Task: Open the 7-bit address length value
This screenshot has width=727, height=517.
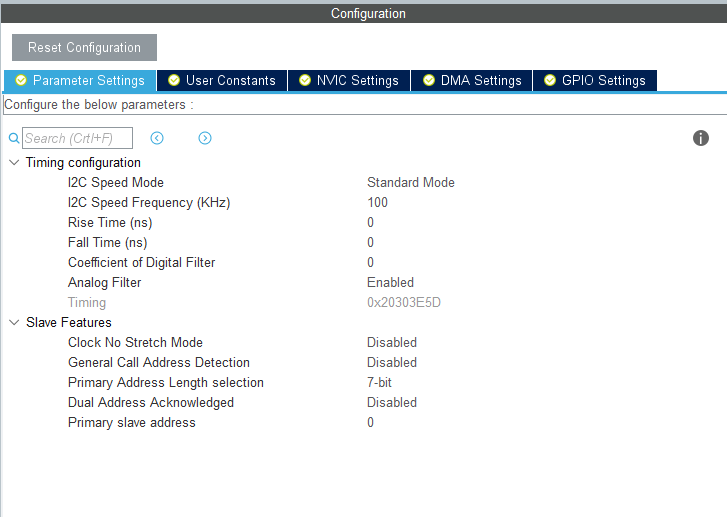Action: point(379,382)
